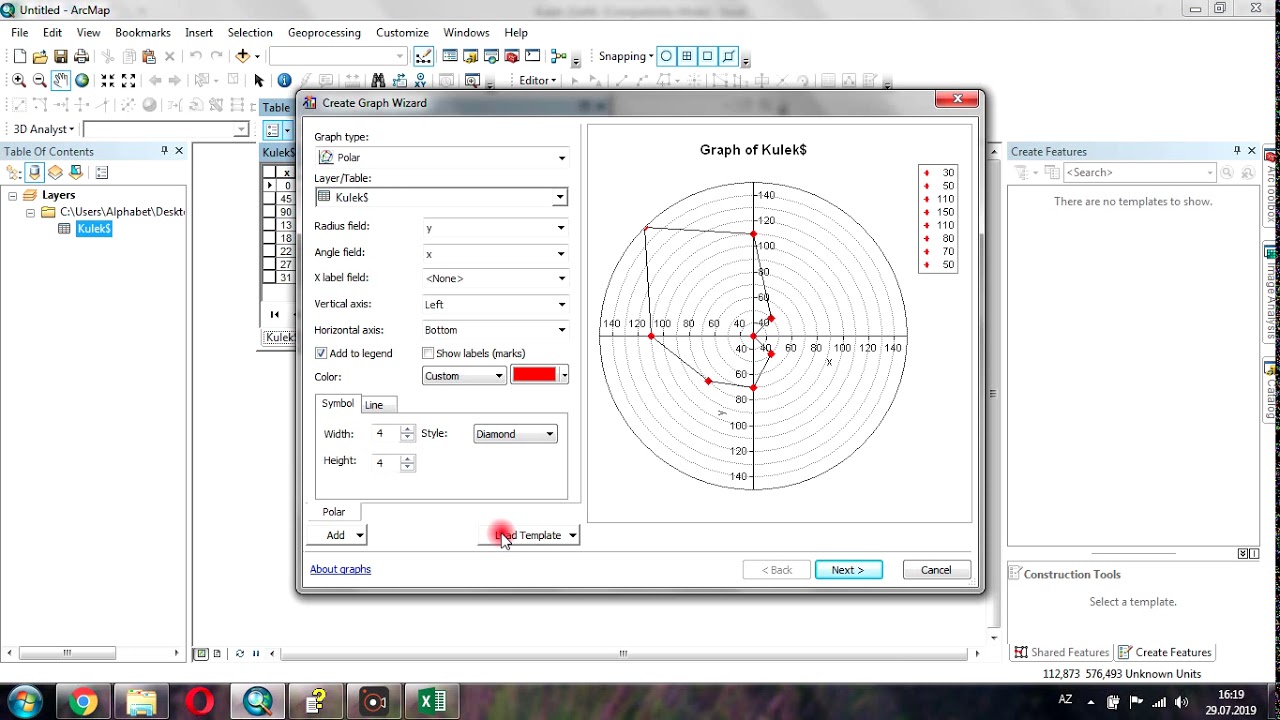Open the Editor Toolbar icon
Screen dimensions: 1280x720
tap(424, 57)
